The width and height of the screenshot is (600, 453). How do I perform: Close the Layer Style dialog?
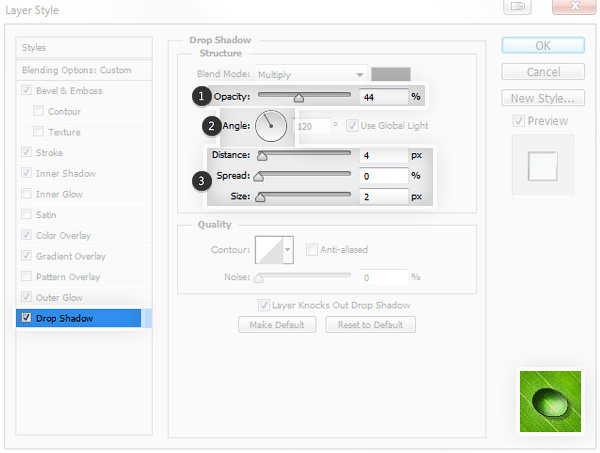574,6
